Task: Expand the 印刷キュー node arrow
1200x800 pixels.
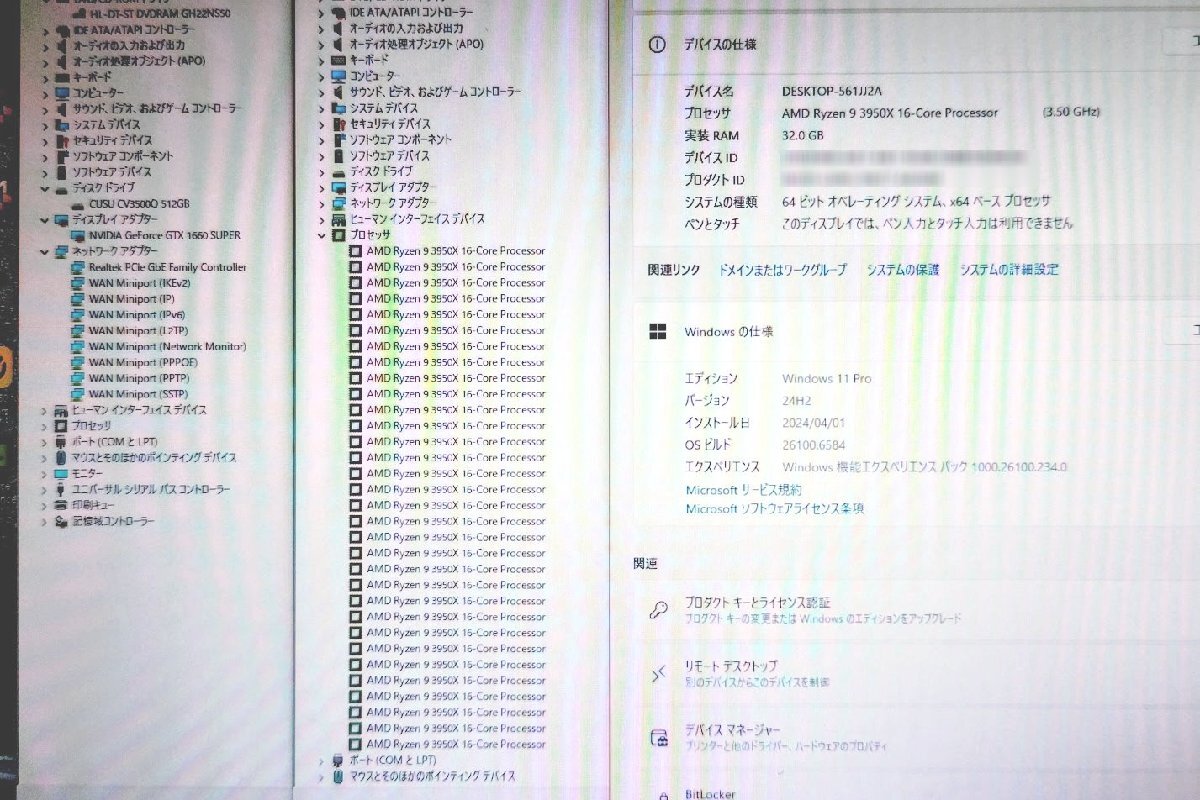Action: (x=45, y=505)
